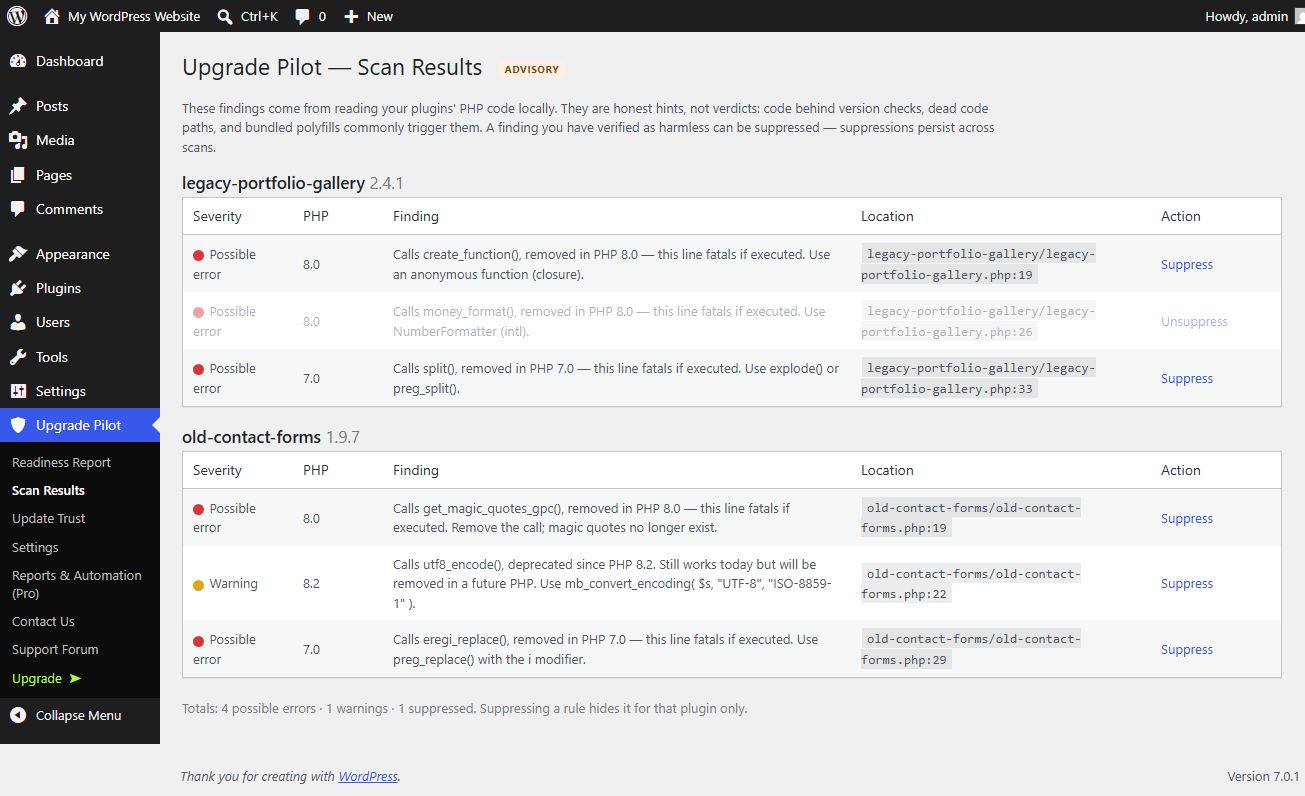Open Tools menu item
Screen dimensions: 1305x796
[x=80, y=357]
